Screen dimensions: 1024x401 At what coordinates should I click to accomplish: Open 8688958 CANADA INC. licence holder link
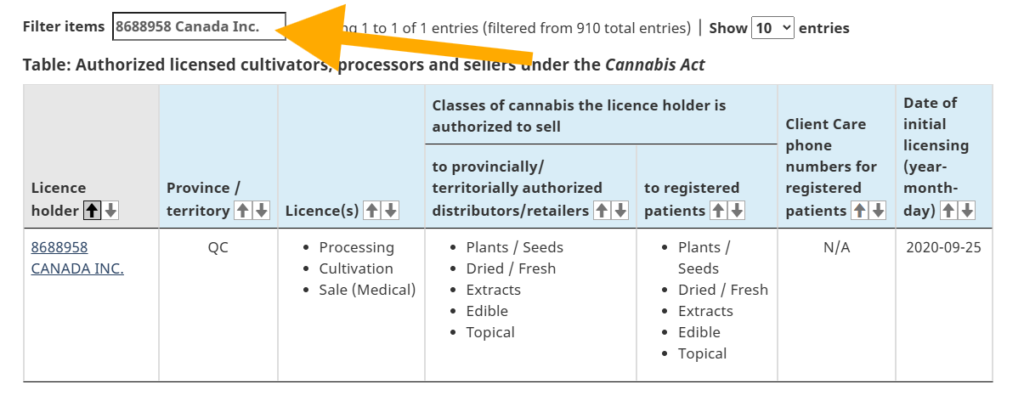(x=77, y=258)
